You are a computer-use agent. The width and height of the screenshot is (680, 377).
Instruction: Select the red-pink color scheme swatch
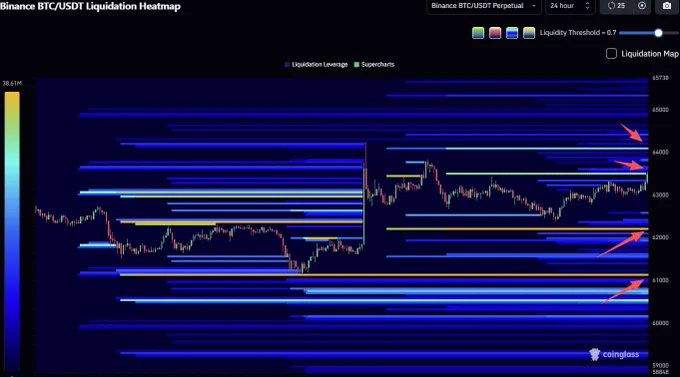tap(495, 33)
